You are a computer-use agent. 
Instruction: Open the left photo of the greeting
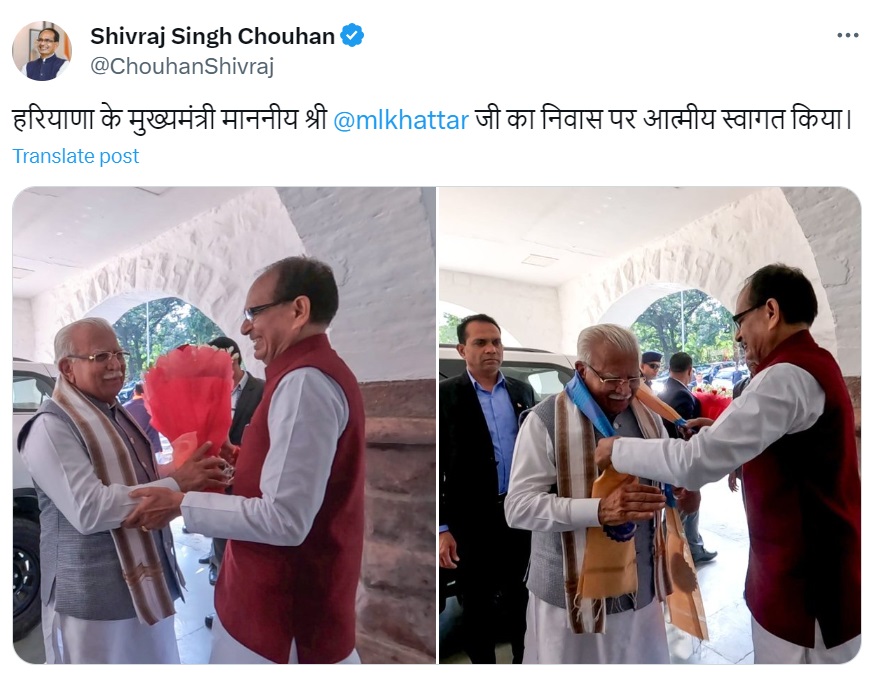[224, 425]
